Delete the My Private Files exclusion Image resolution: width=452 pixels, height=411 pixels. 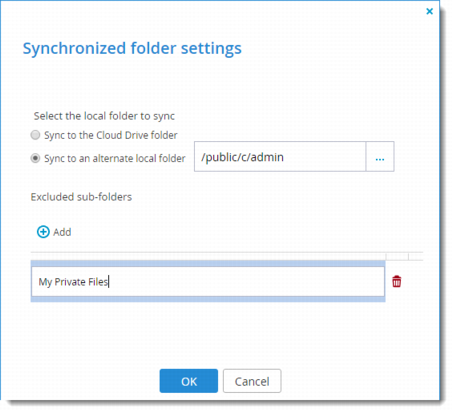pyautogui.click(x=396, y=281)
